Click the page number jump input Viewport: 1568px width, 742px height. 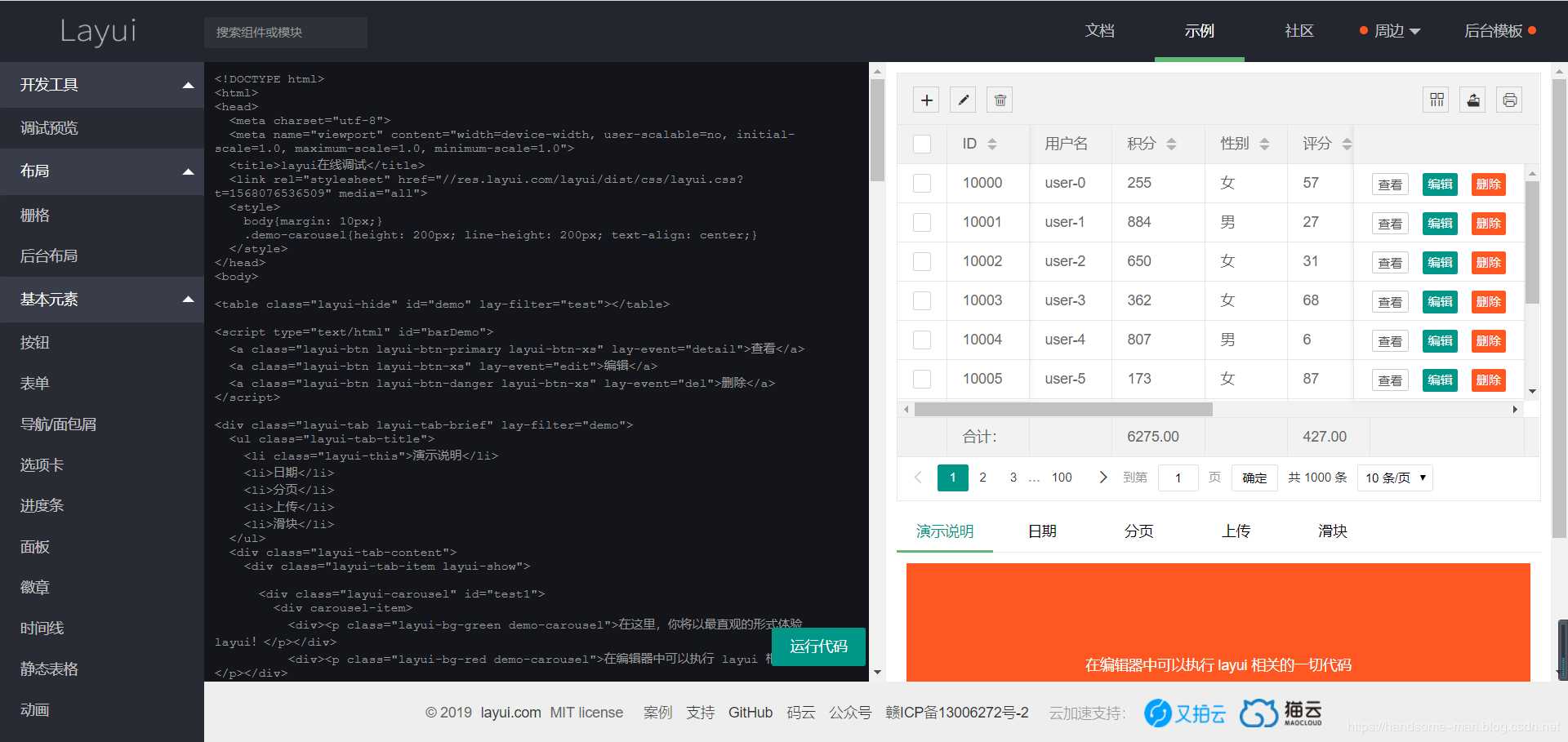(1178, 478)
